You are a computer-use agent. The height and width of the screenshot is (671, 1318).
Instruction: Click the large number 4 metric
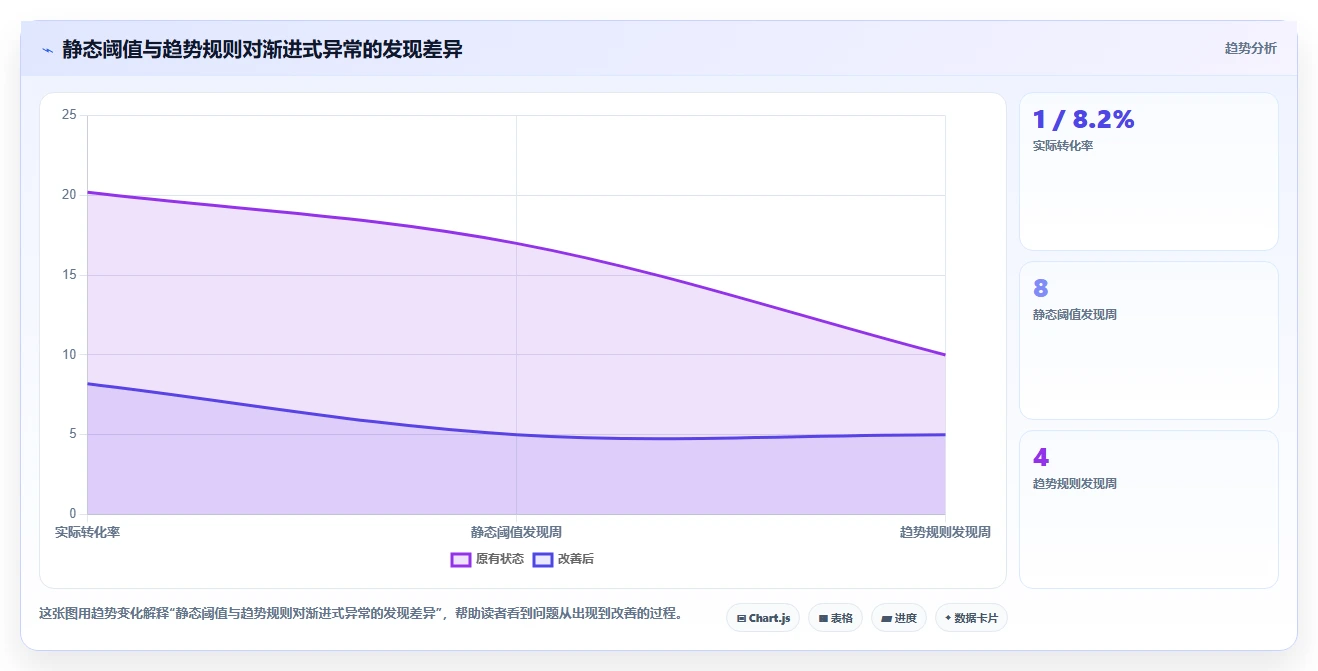1040,457
